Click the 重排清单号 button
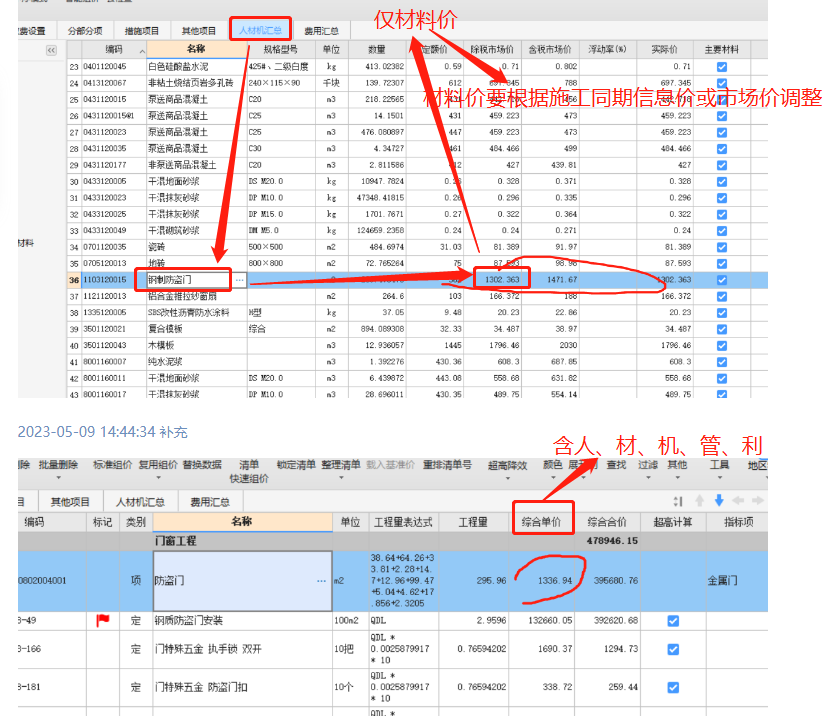 point(447,465)
